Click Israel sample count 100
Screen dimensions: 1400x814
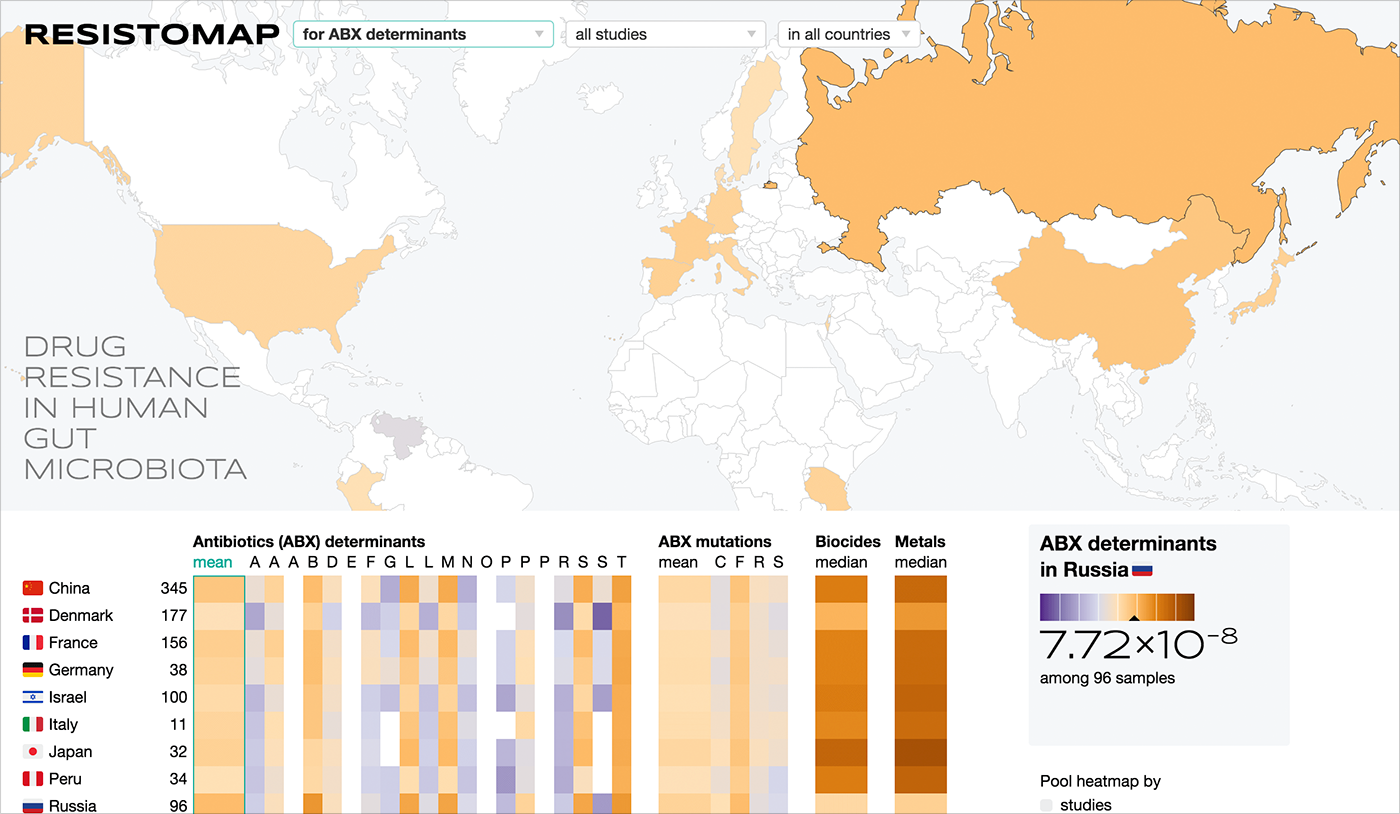(173, 697)
